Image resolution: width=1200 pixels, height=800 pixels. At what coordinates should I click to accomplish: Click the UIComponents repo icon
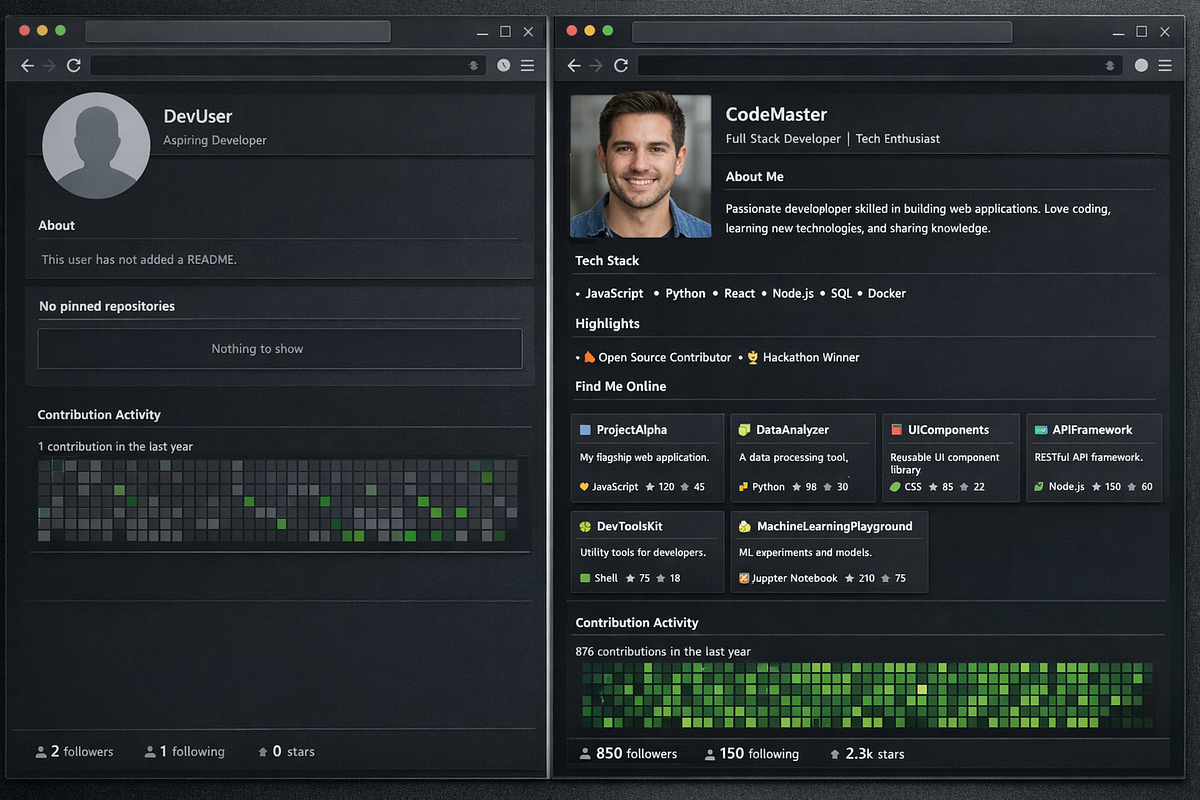click(x=897, y=429)
